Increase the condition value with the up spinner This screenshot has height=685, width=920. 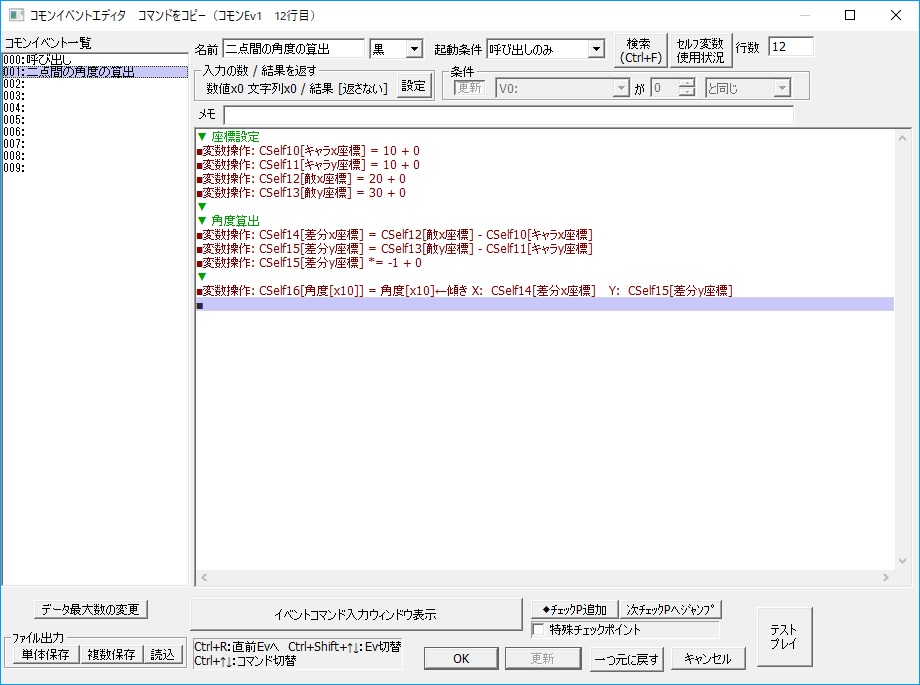click(x=686, y=83)
